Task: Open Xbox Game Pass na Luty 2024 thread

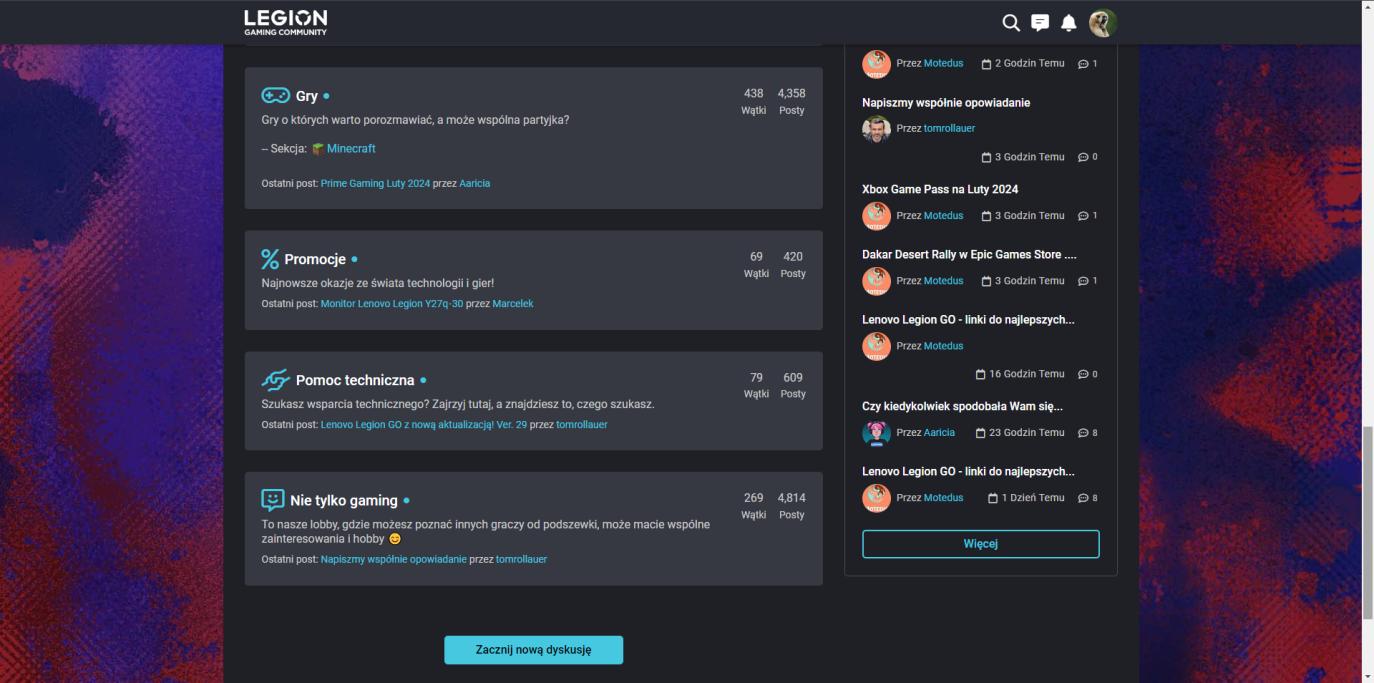Action: [940, 189]
